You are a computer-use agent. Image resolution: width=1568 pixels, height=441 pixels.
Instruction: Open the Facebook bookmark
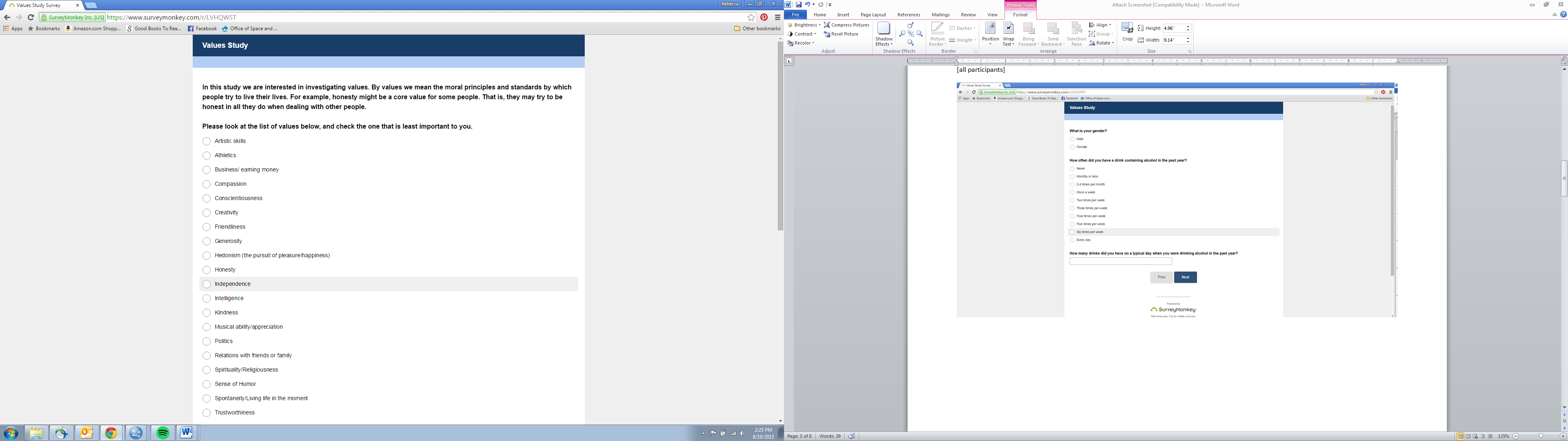pos(202,29)
